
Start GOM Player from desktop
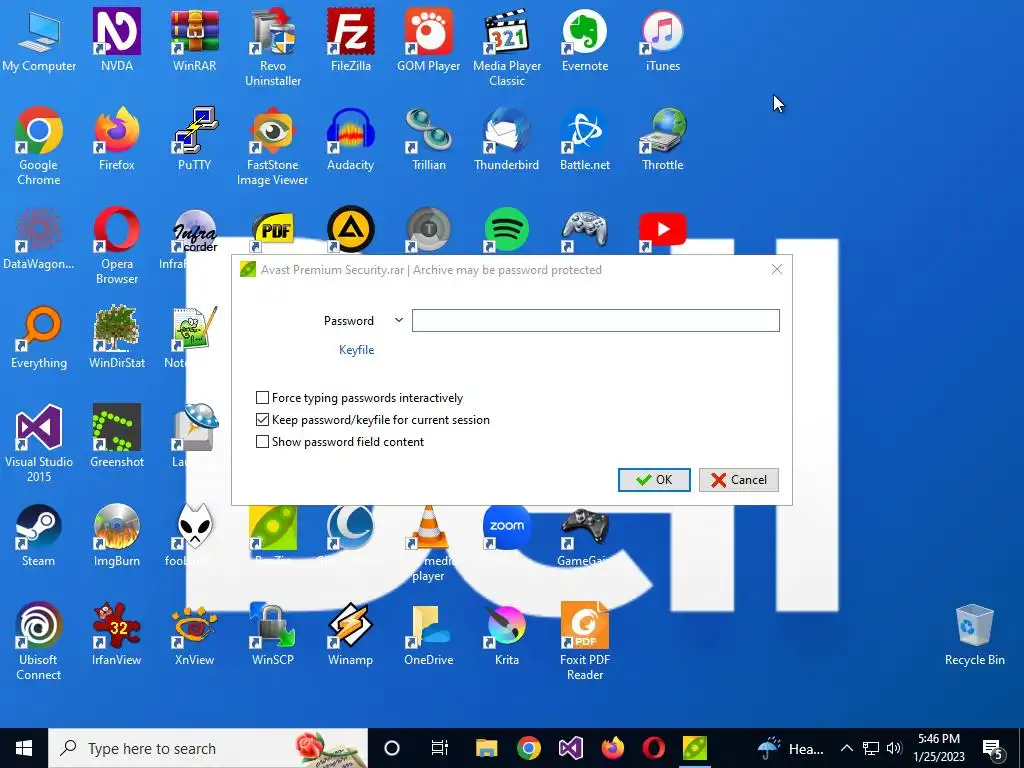coord(428,40)
